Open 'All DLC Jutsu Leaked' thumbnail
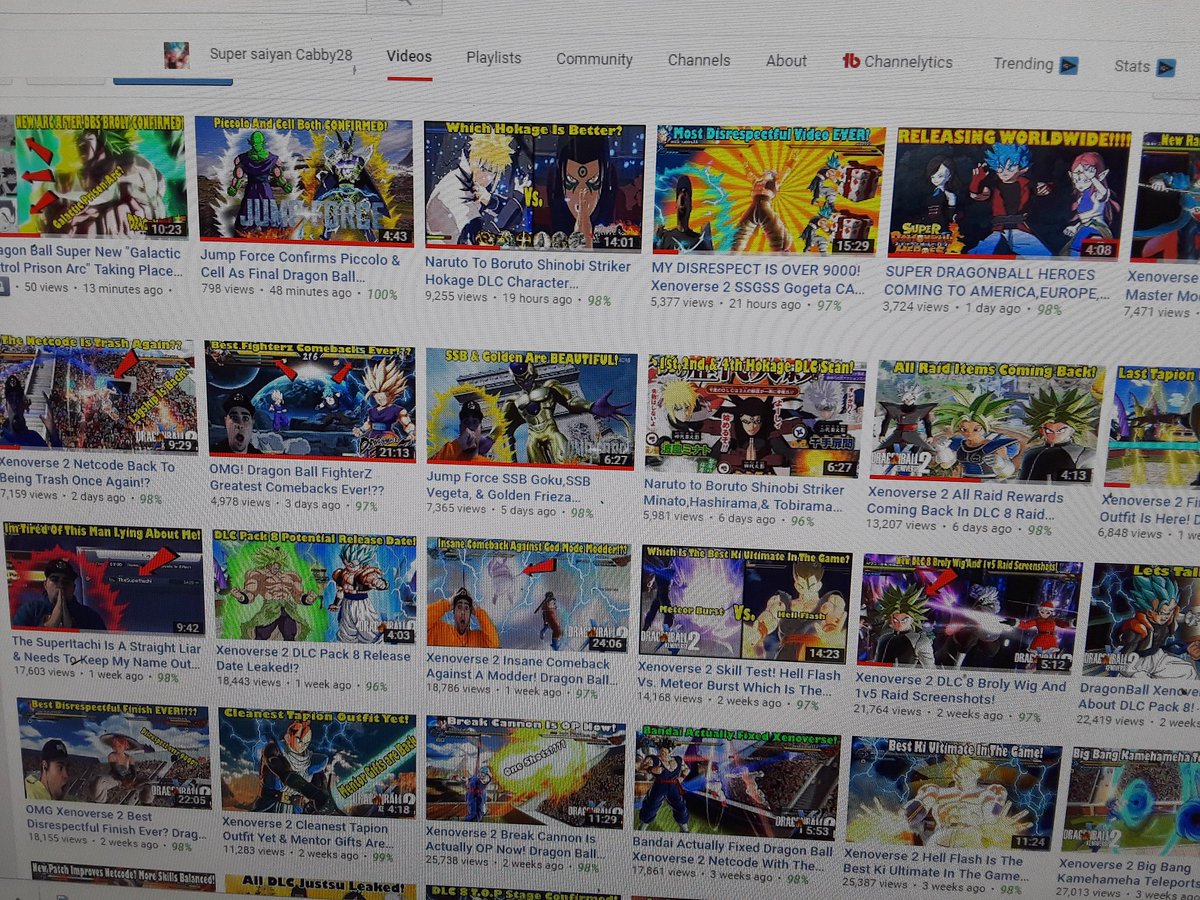The image size is (1200, 900). click(320, 887)
